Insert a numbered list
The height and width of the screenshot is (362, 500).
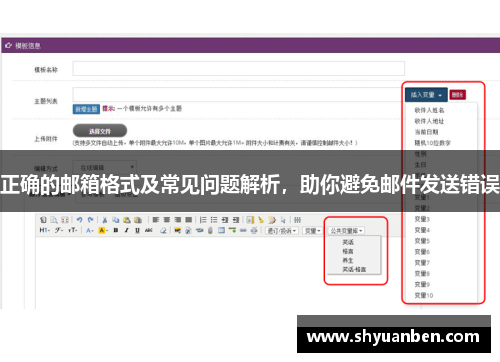click(x=203, y=220)
